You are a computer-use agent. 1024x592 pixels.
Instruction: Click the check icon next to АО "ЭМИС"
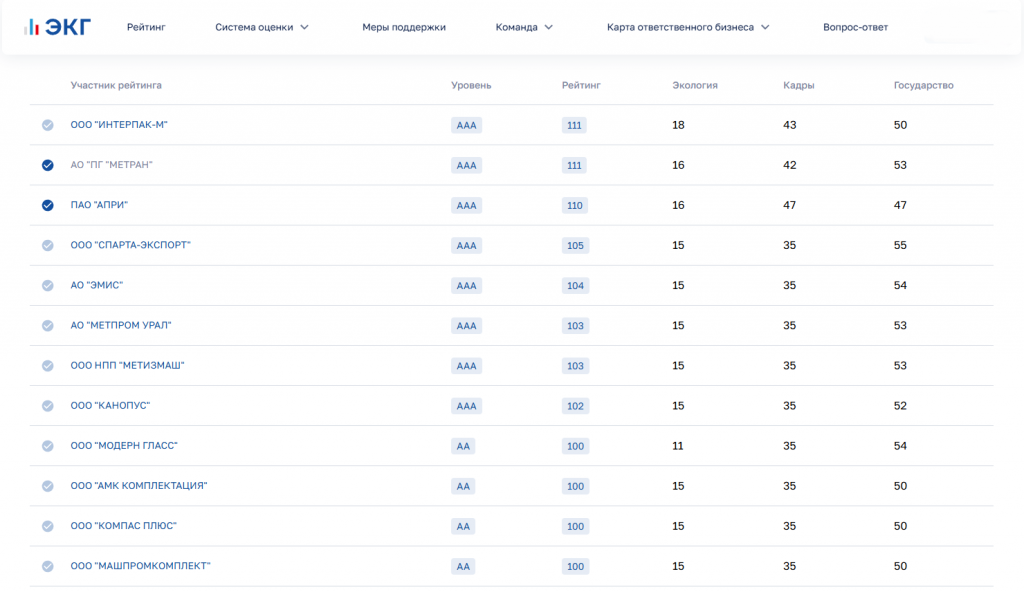48,286
